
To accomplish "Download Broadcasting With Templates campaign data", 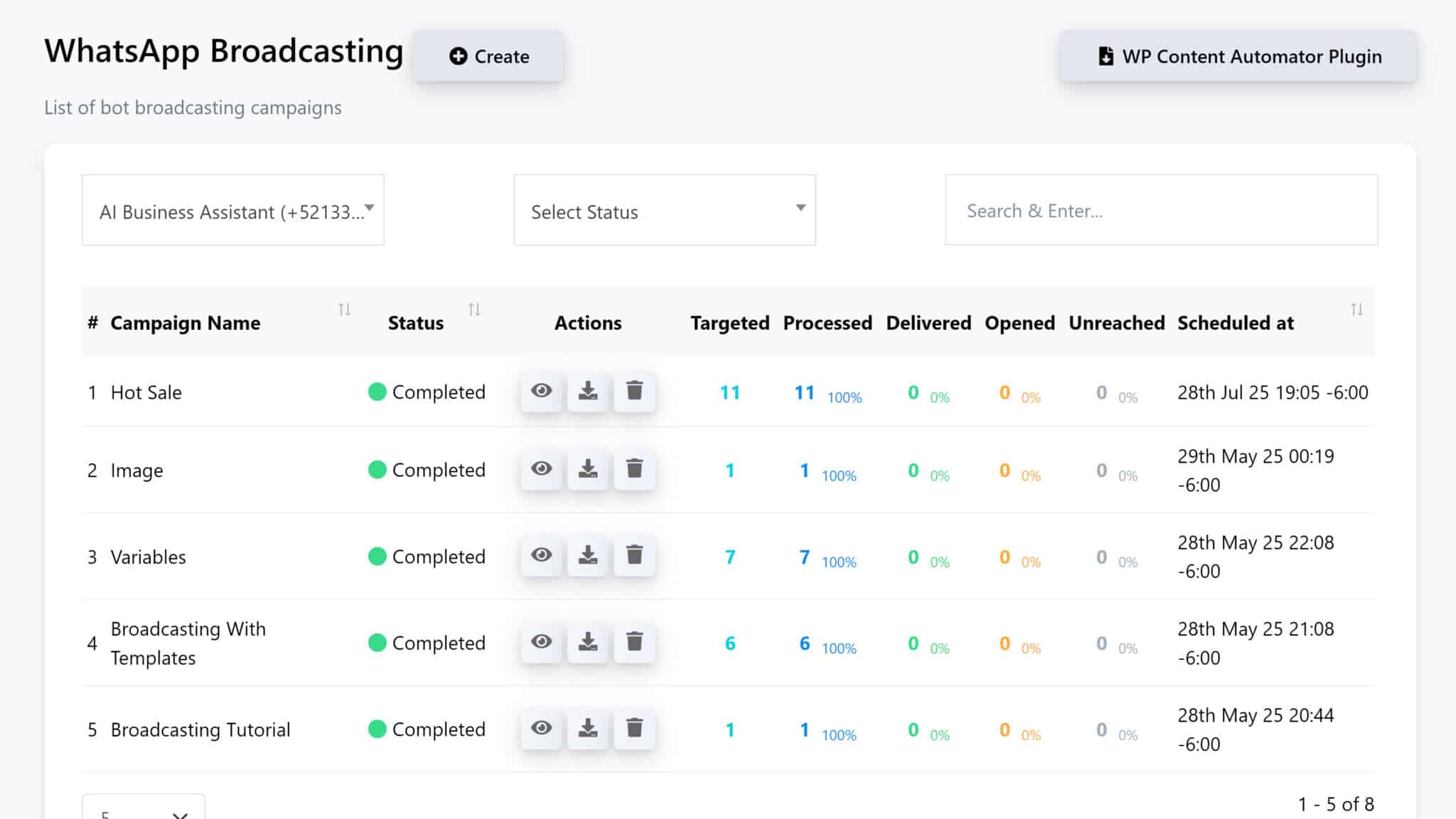I will (588, 643).
